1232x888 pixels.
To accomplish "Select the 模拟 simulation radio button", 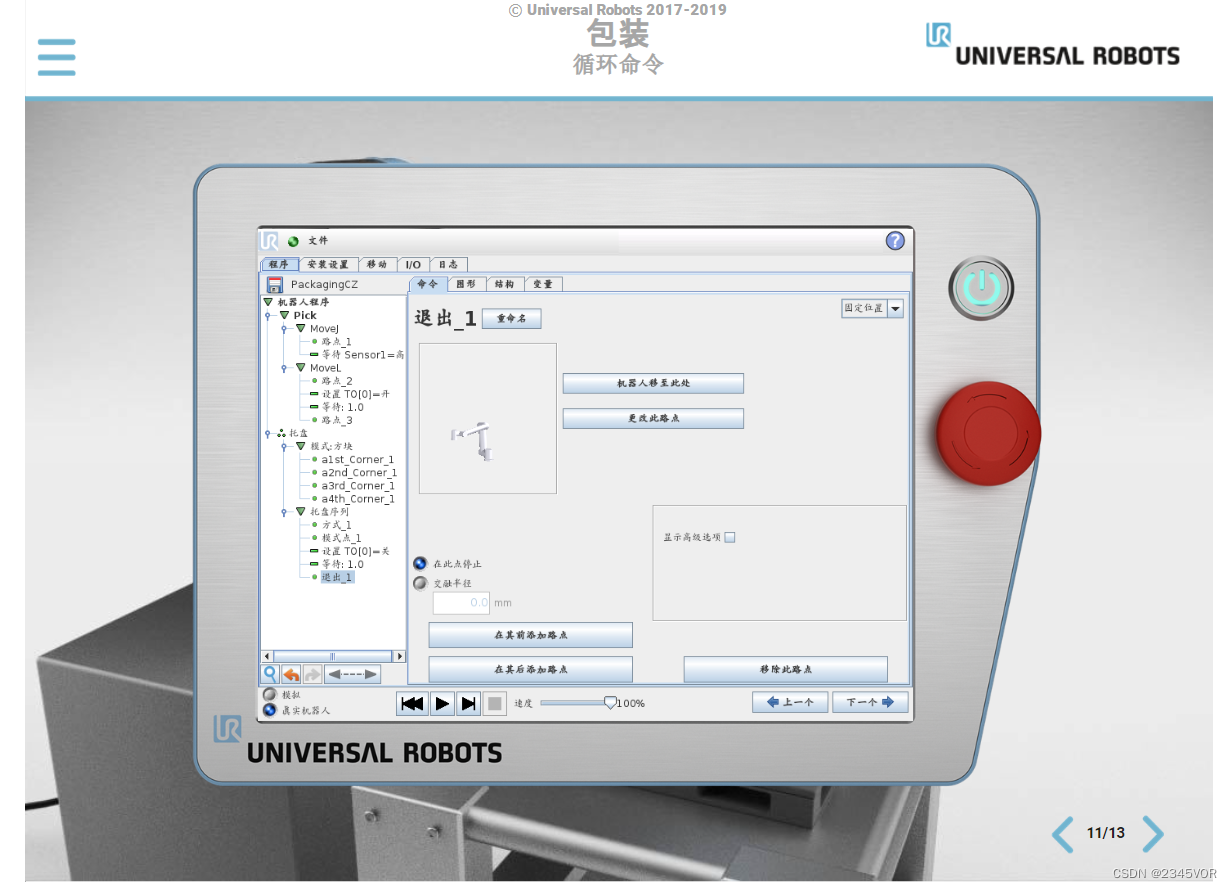I will [270, 694].
